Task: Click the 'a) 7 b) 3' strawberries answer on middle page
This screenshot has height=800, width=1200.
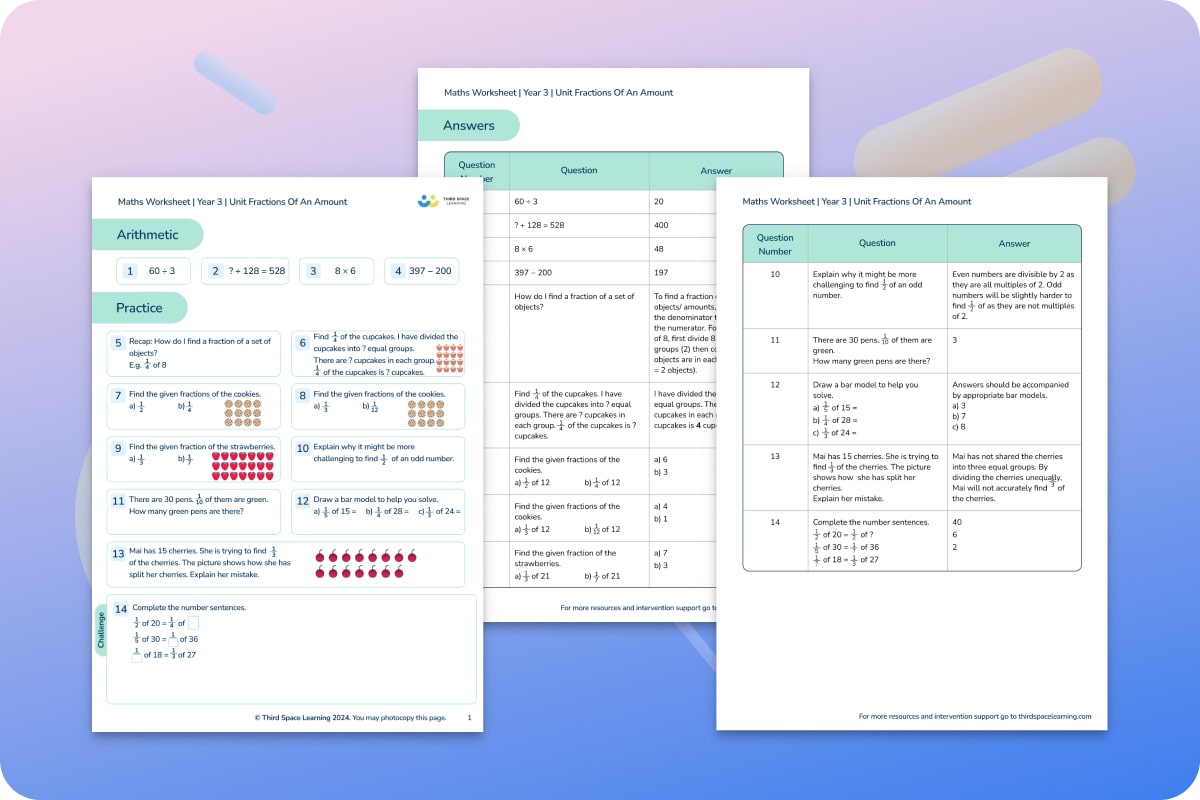Action: (660, 559)
